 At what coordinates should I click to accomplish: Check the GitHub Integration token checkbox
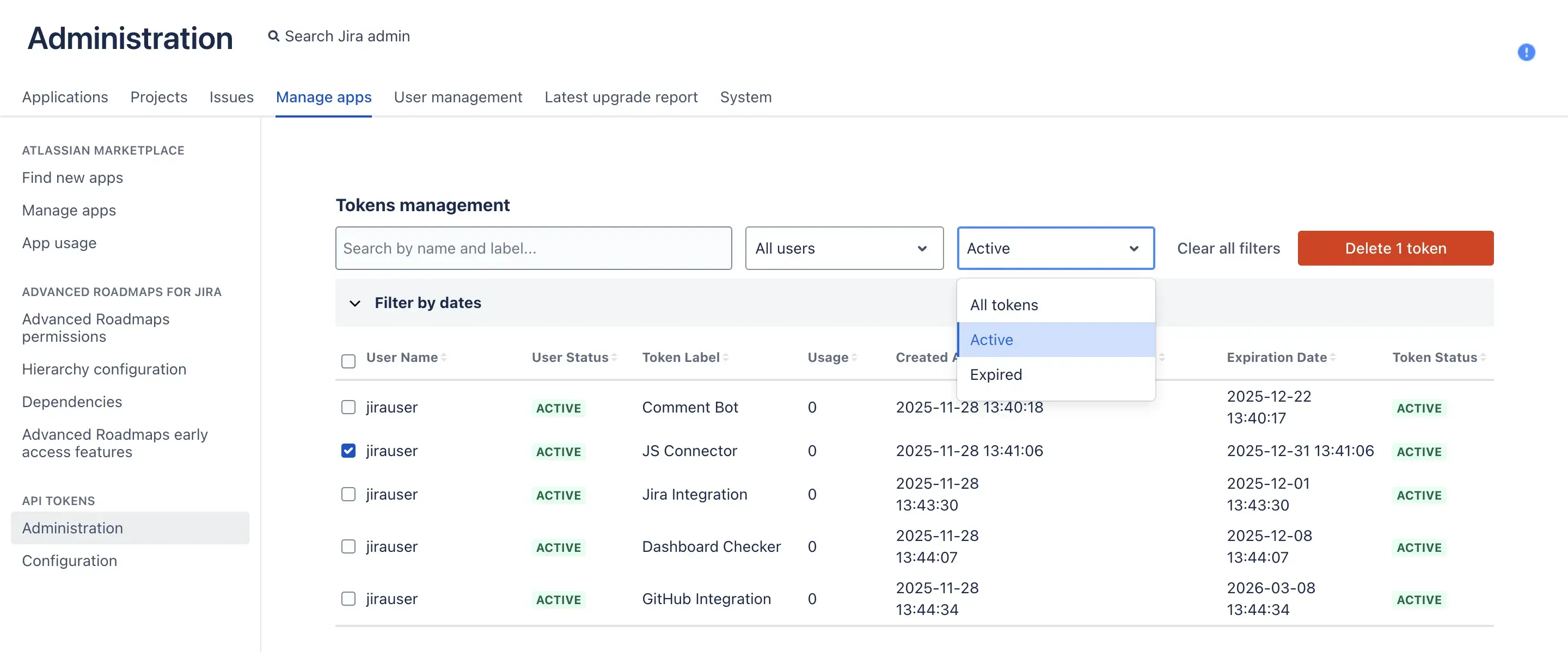[348, 599]
